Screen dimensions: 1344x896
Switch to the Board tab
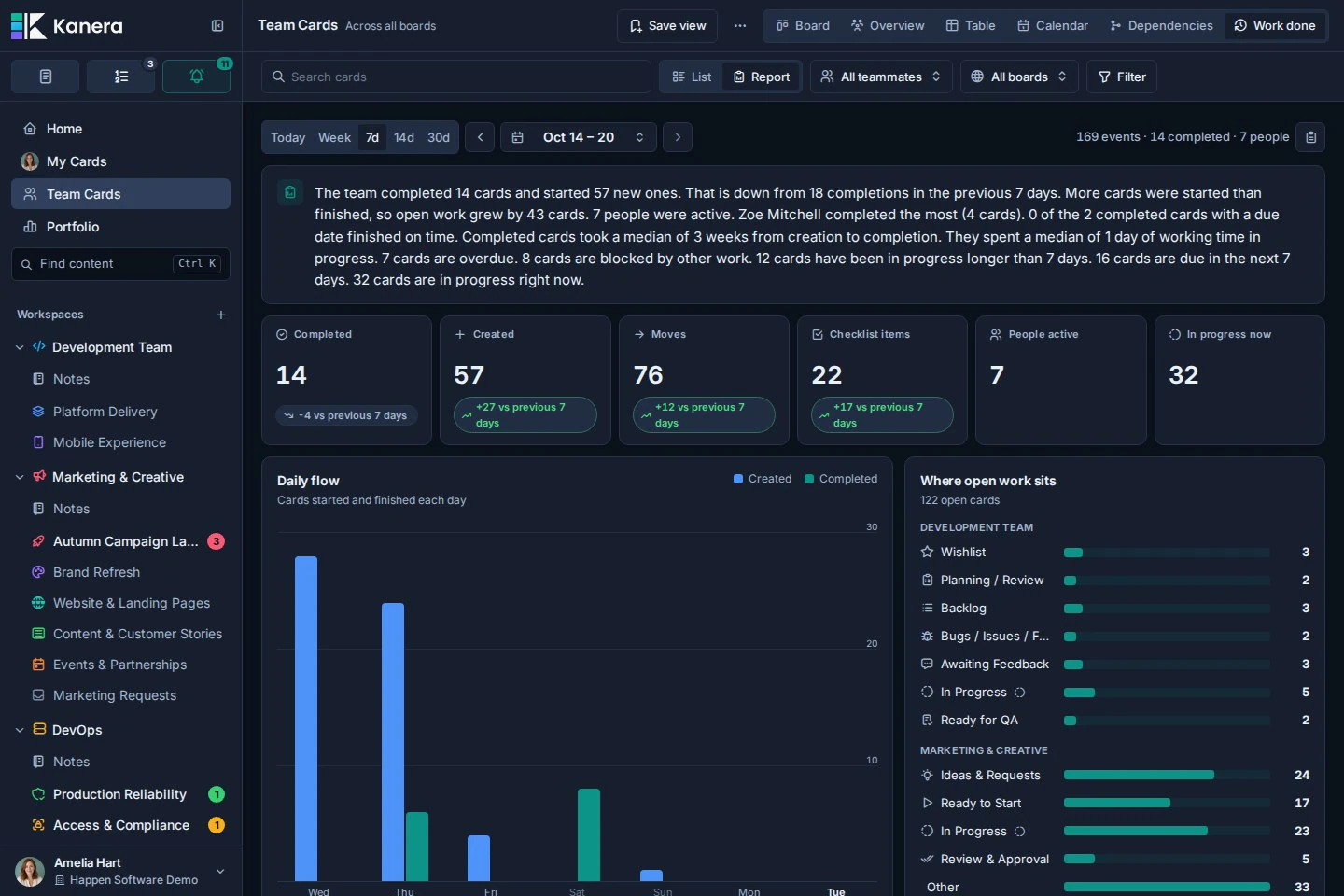click(x=803, y=26)
